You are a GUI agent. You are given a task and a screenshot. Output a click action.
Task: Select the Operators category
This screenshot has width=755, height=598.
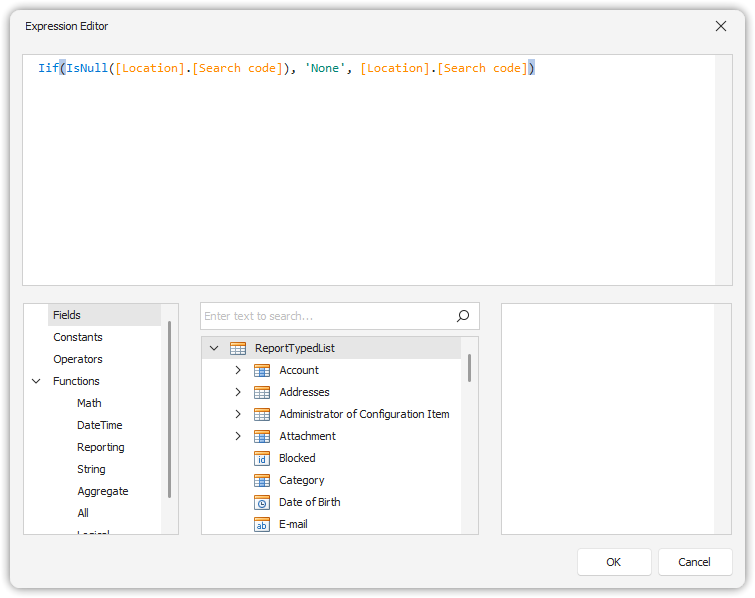[78, 359]
